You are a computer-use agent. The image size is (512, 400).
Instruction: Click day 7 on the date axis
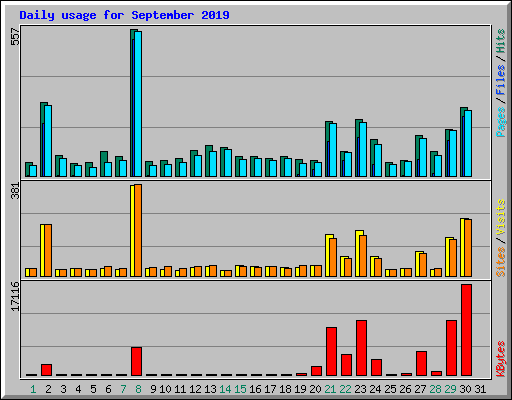coord(123,389)
